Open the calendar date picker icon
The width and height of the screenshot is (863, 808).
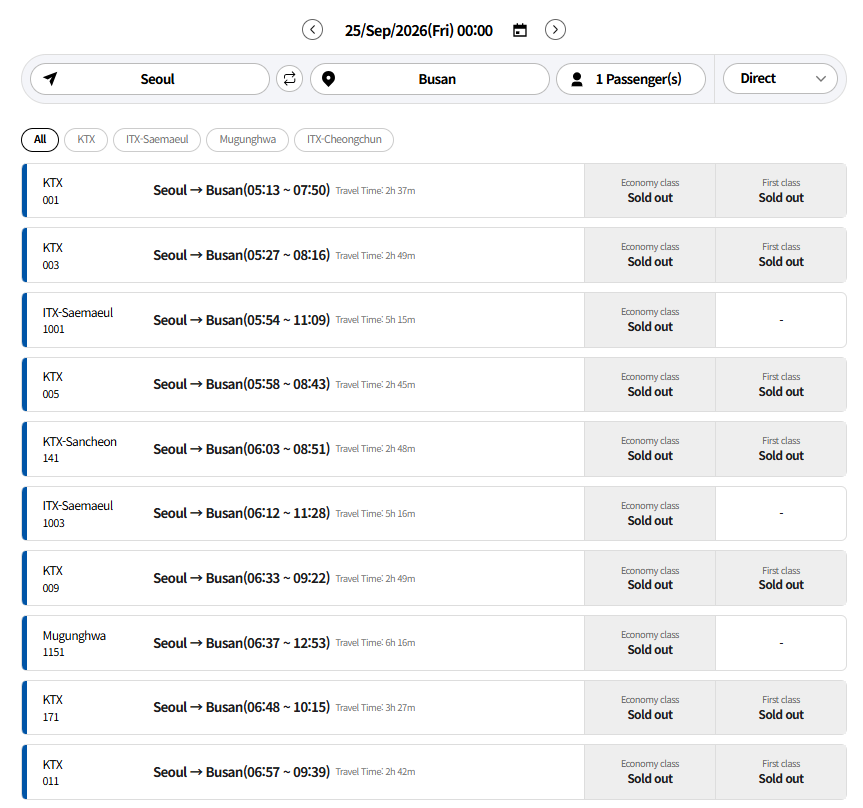click(x=520, y=30)
